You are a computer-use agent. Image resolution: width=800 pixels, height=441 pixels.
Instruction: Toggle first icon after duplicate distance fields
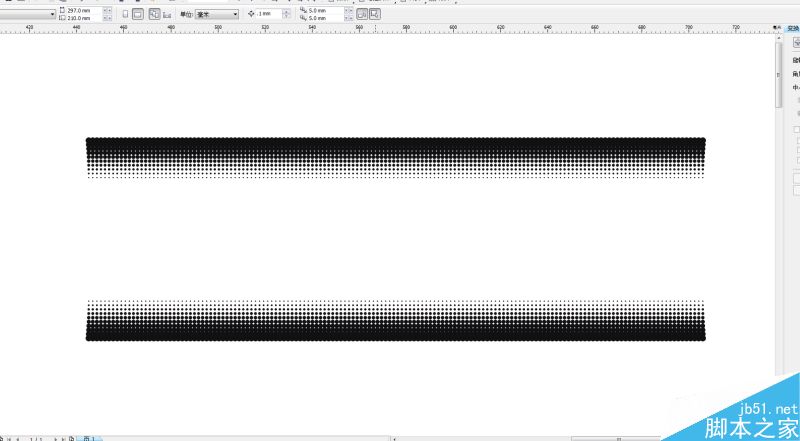pos(362,14)
